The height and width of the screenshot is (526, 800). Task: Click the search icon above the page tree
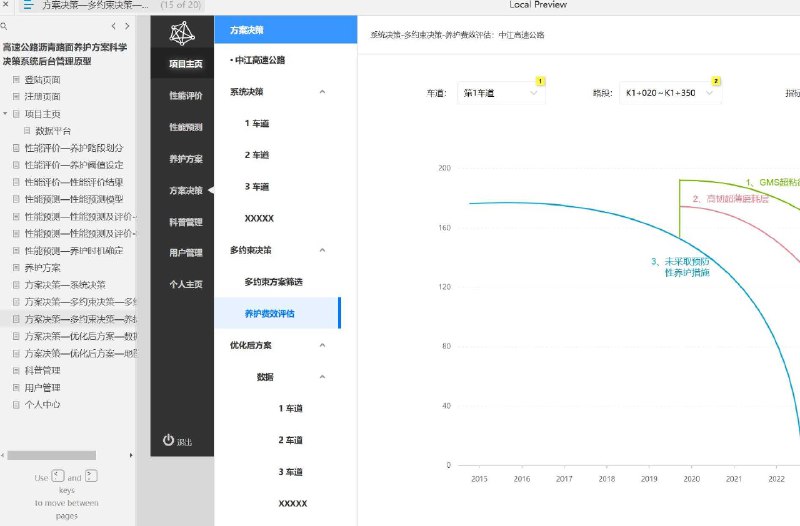(4, 26)
